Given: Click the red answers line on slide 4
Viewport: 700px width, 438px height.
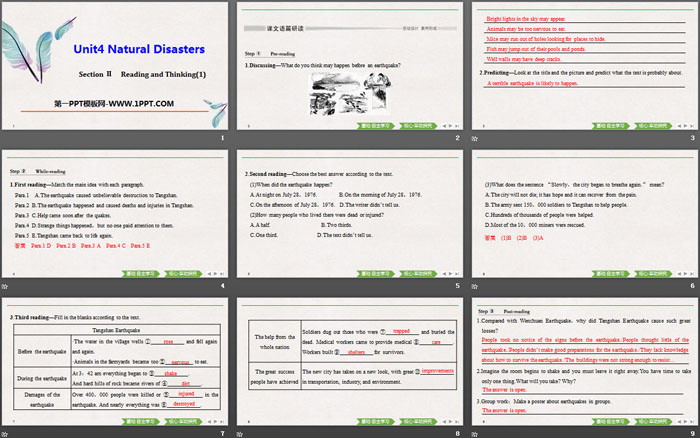Looking at the screenshot, I should (82, 246).
